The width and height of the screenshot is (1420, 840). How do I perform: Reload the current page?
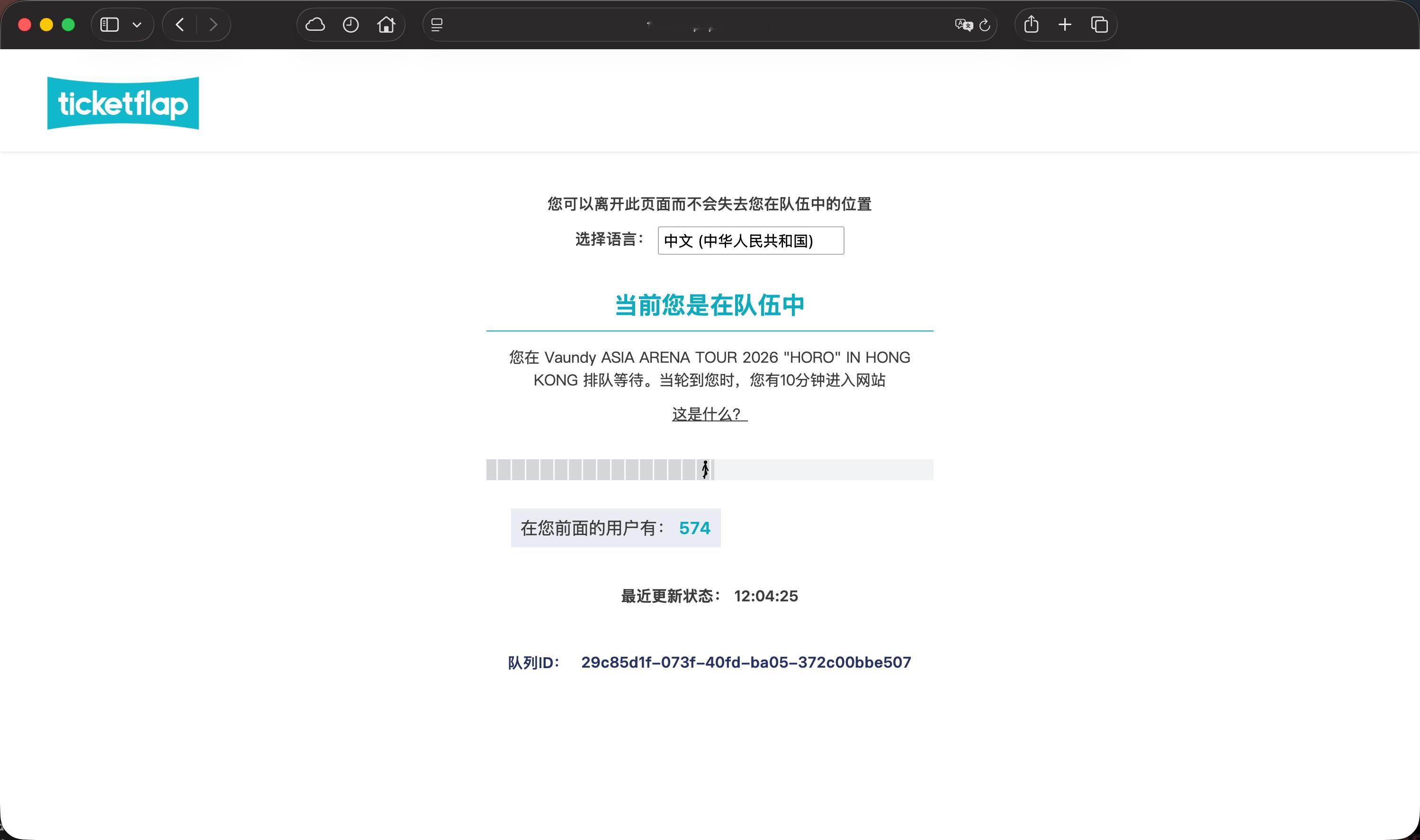985,25
